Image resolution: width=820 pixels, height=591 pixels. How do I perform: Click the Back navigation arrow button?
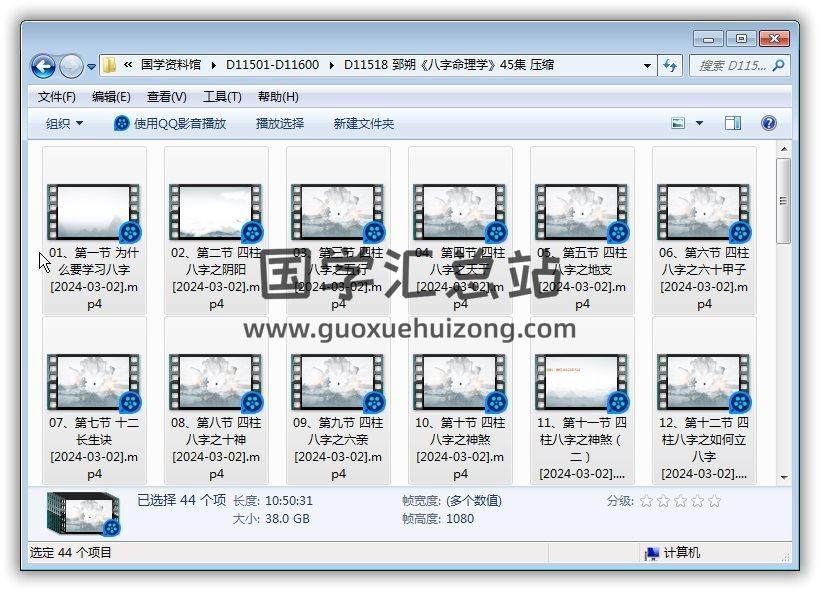tap(43, 66)
